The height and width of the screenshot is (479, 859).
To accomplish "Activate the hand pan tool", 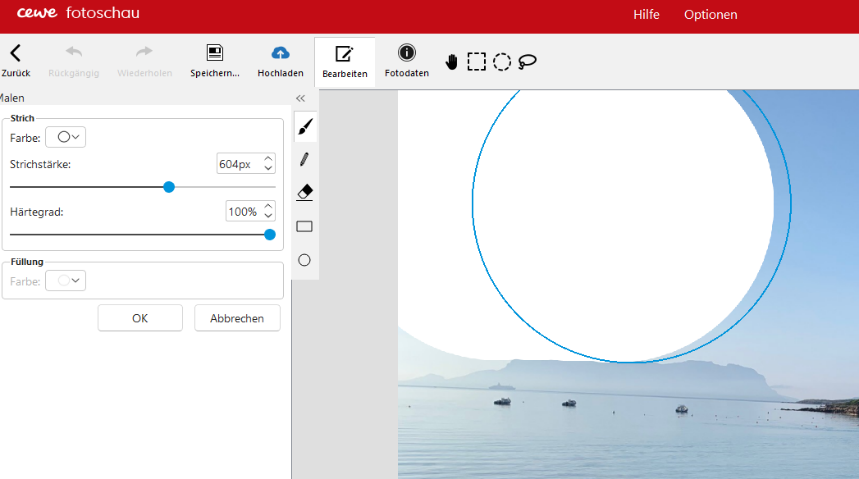I will click(x=451, y=62).
